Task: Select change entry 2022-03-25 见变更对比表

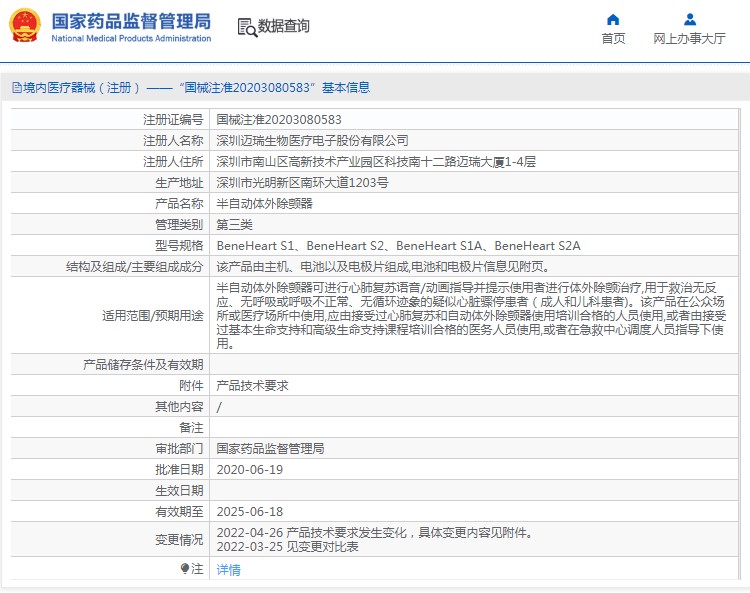Action: pyautogui.click(x=287, y=547)
